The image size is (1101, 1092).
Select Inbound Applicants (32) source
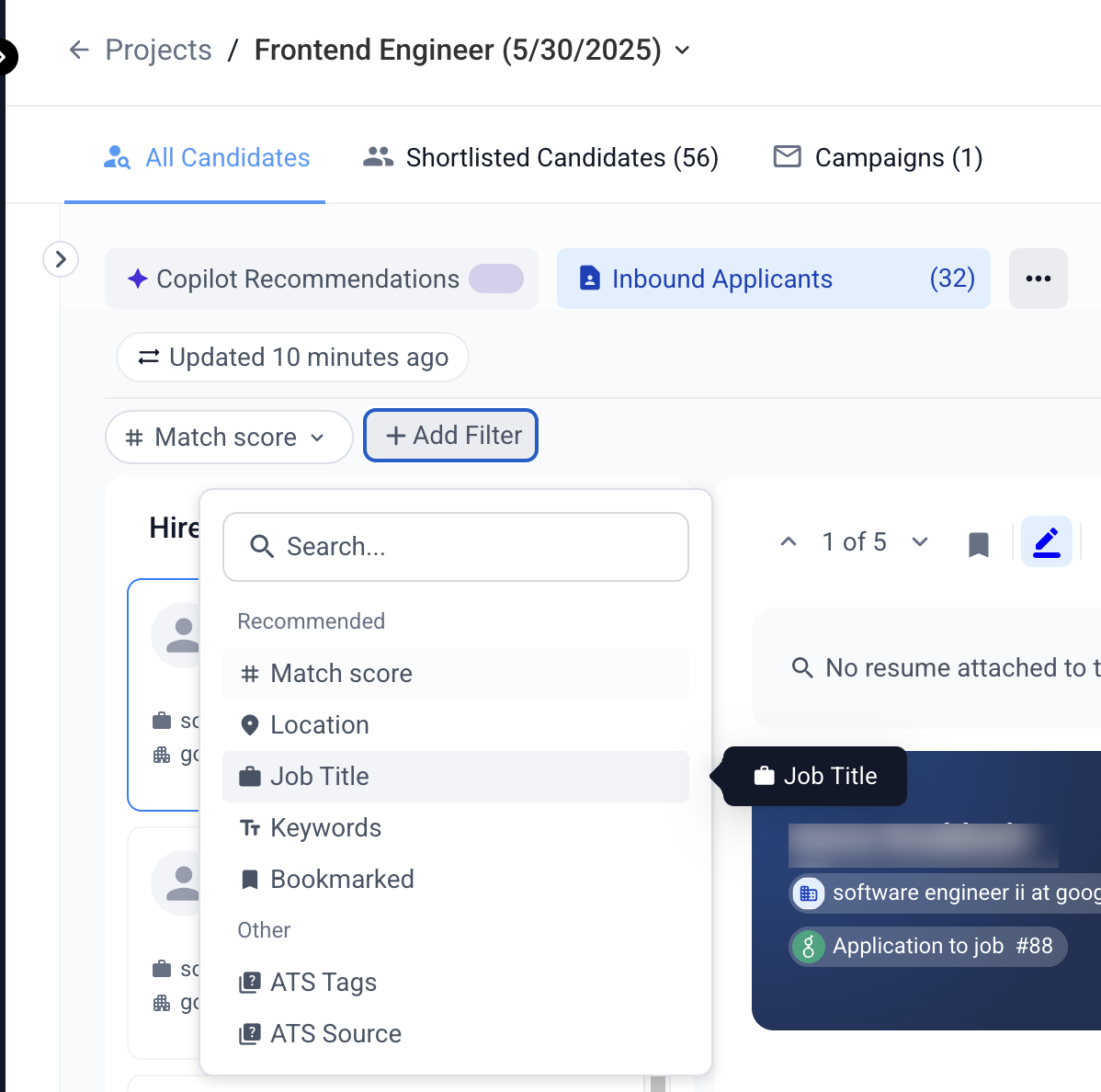pyautogui.click(x=774, y=279)
